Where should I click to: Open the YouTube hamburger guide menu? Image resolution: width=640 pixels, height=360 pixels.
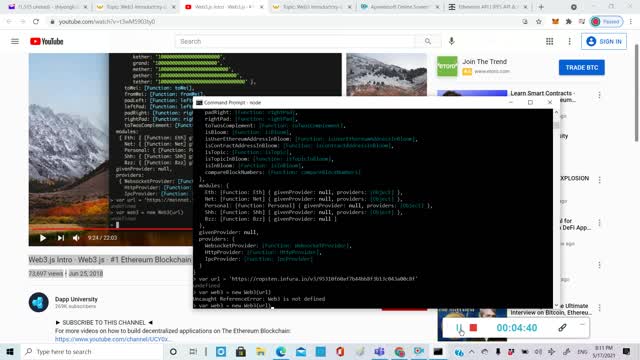(x=15, y=41)
